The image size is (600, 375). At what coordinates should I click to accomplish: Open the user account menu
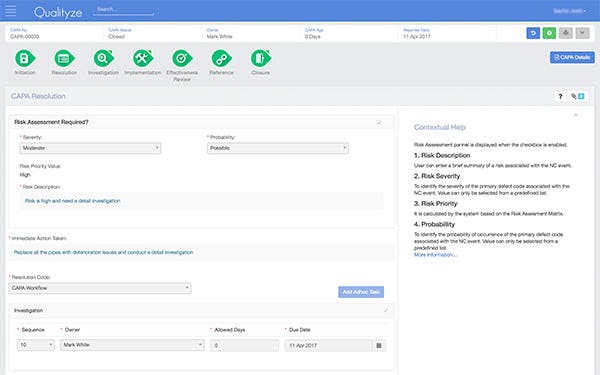(x=569, y=11)
